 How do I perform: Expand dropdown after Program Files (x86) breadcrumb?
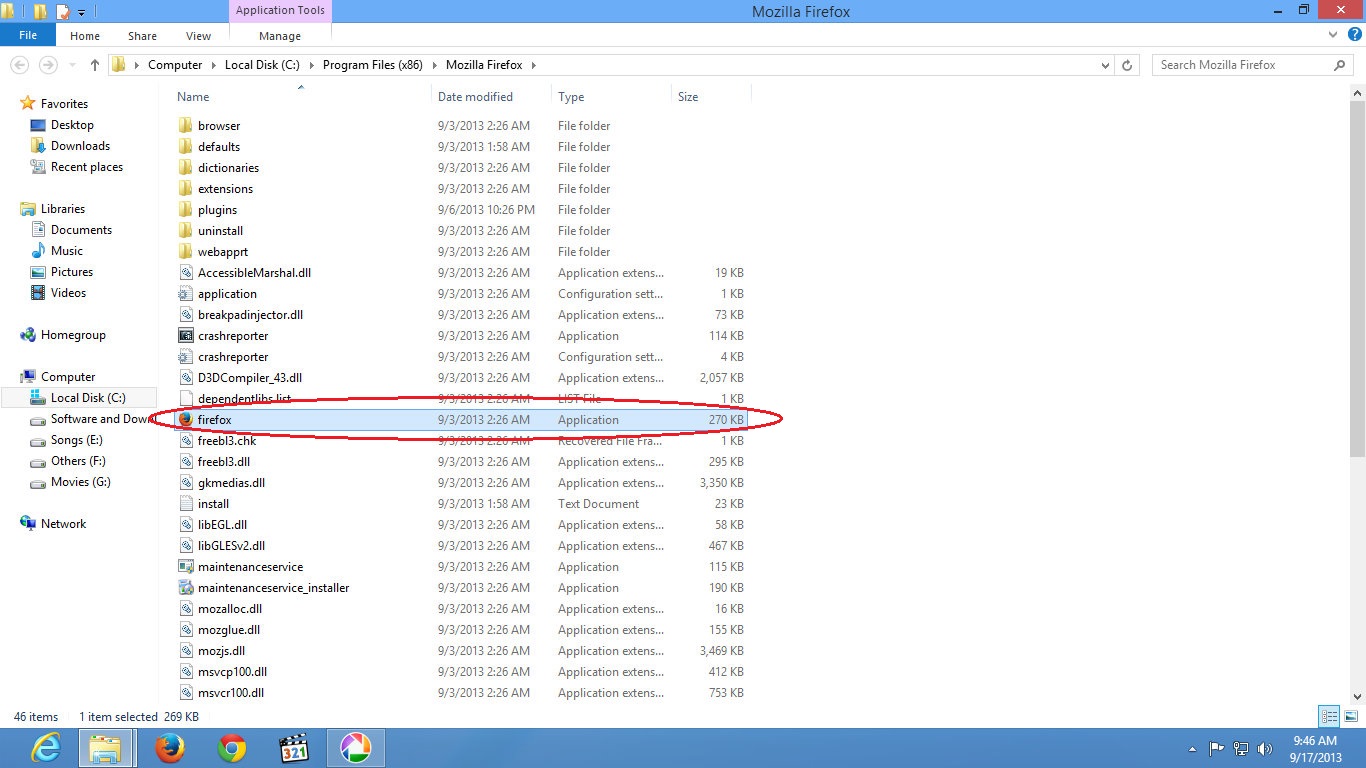434,65
